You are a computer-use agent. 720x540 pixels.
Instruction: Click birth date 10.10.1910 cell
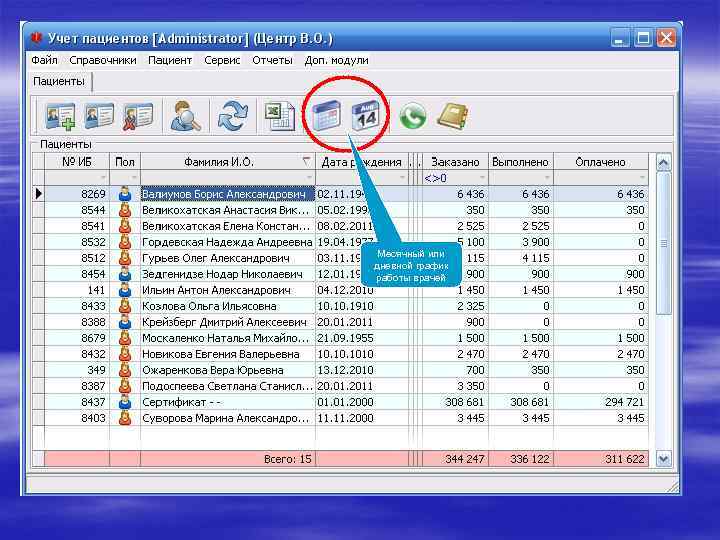click(x=362, y=306)
